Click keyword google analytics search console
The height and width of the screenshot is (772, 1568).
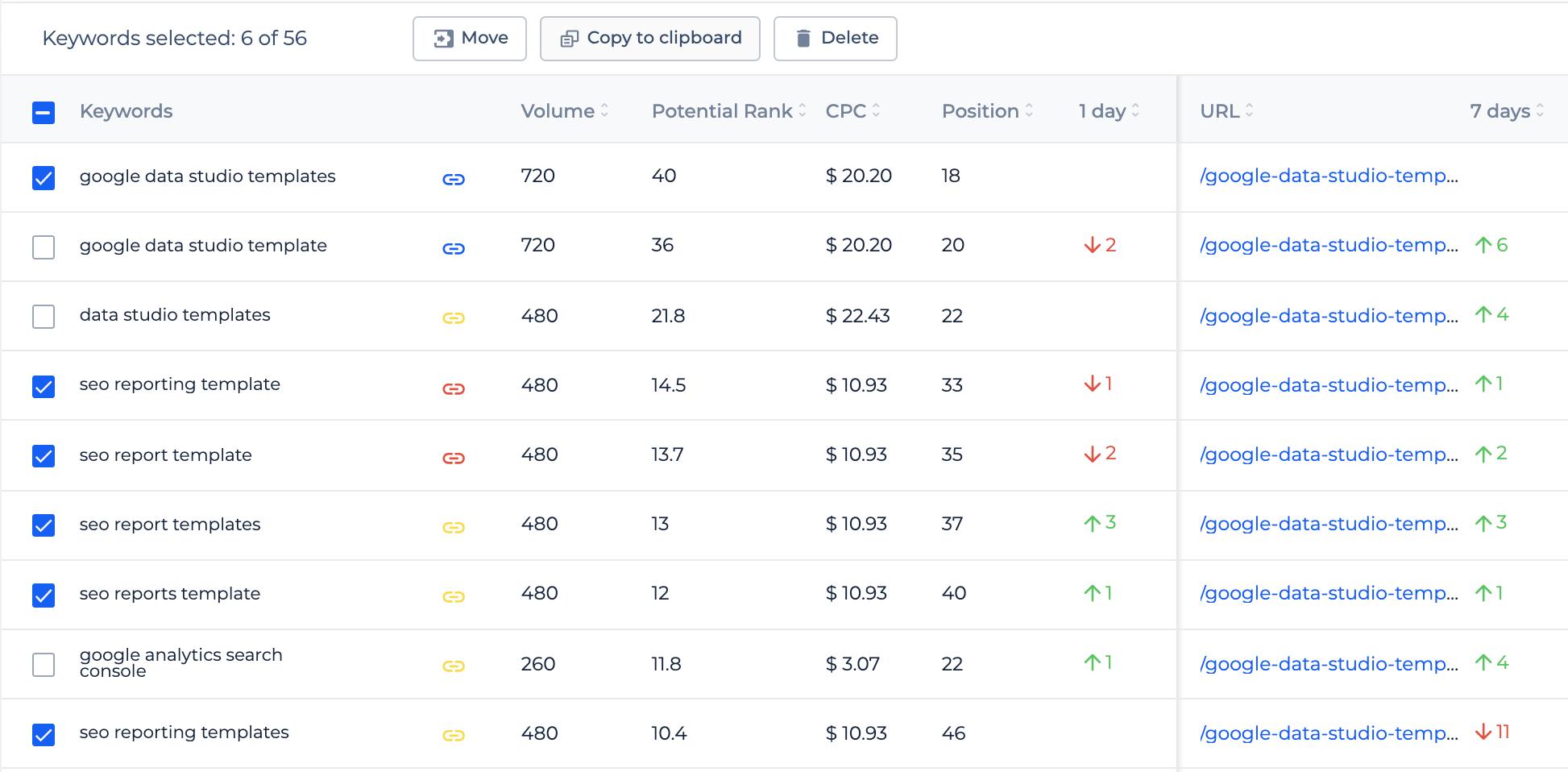180,663
